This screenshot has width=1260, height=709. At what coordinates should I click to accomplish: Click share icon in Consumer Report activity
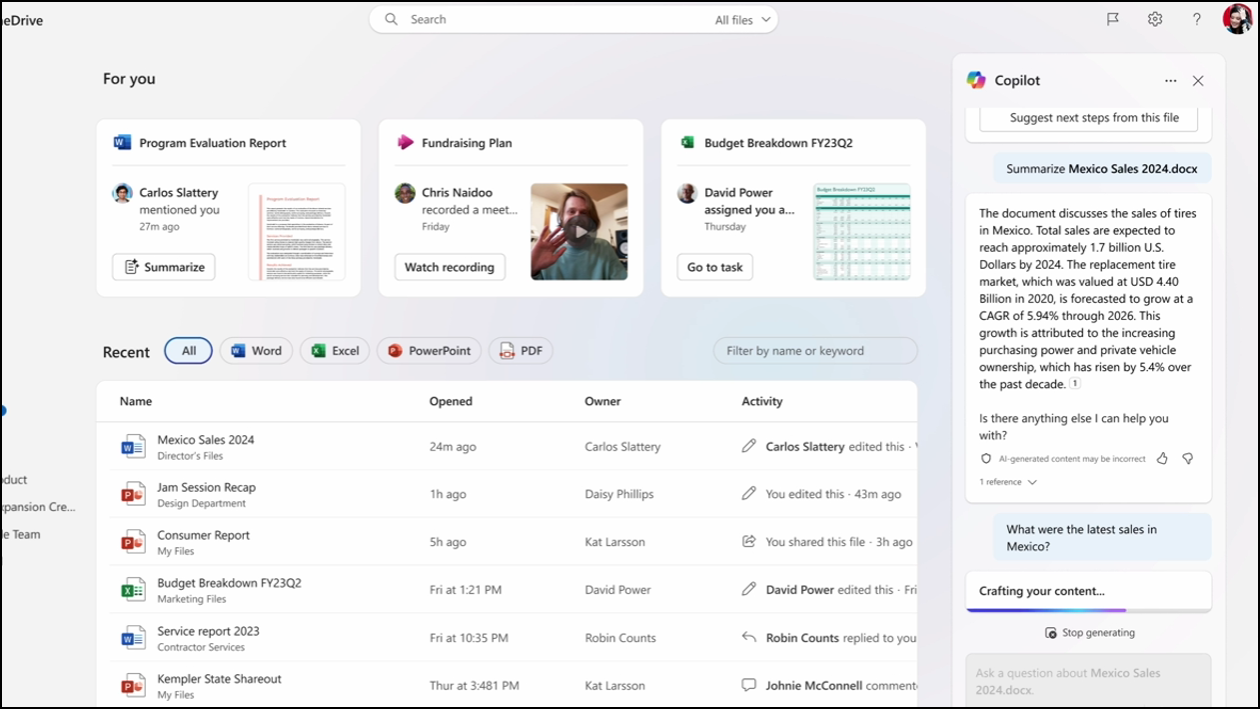[749, 541]
